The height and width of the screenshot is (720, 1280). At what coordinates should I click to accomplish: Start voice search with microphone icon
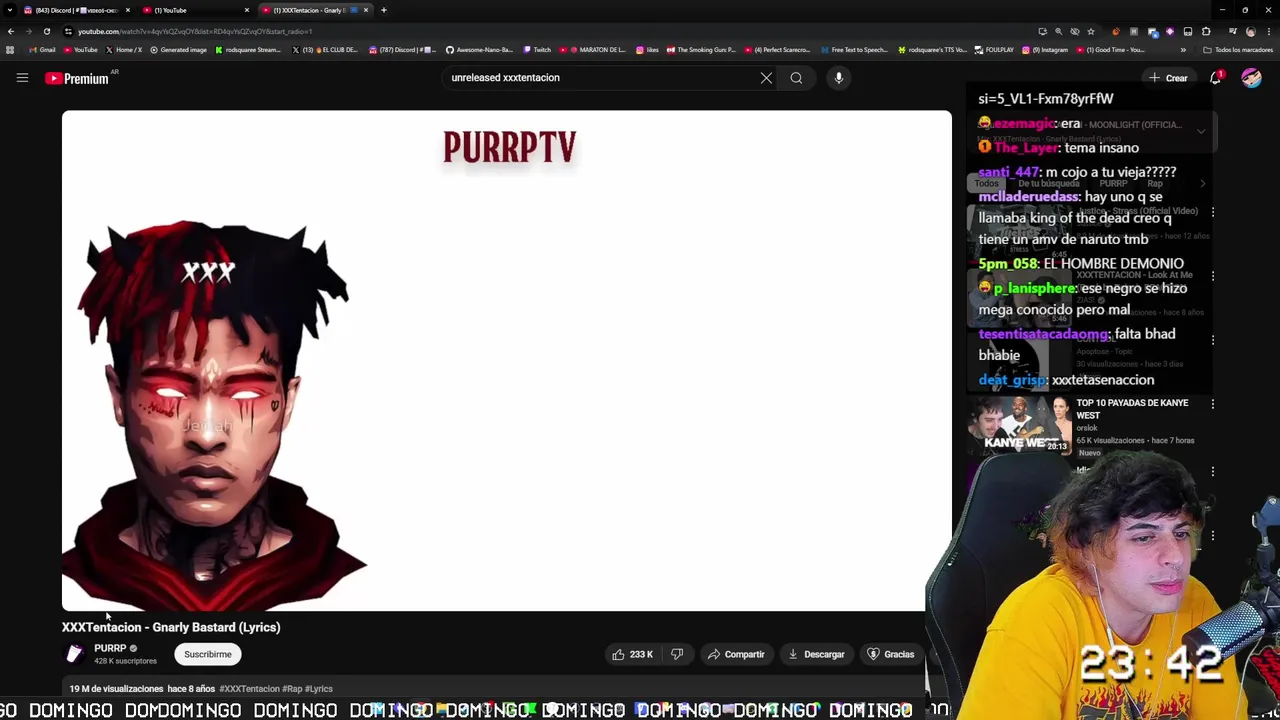(839, 78)
